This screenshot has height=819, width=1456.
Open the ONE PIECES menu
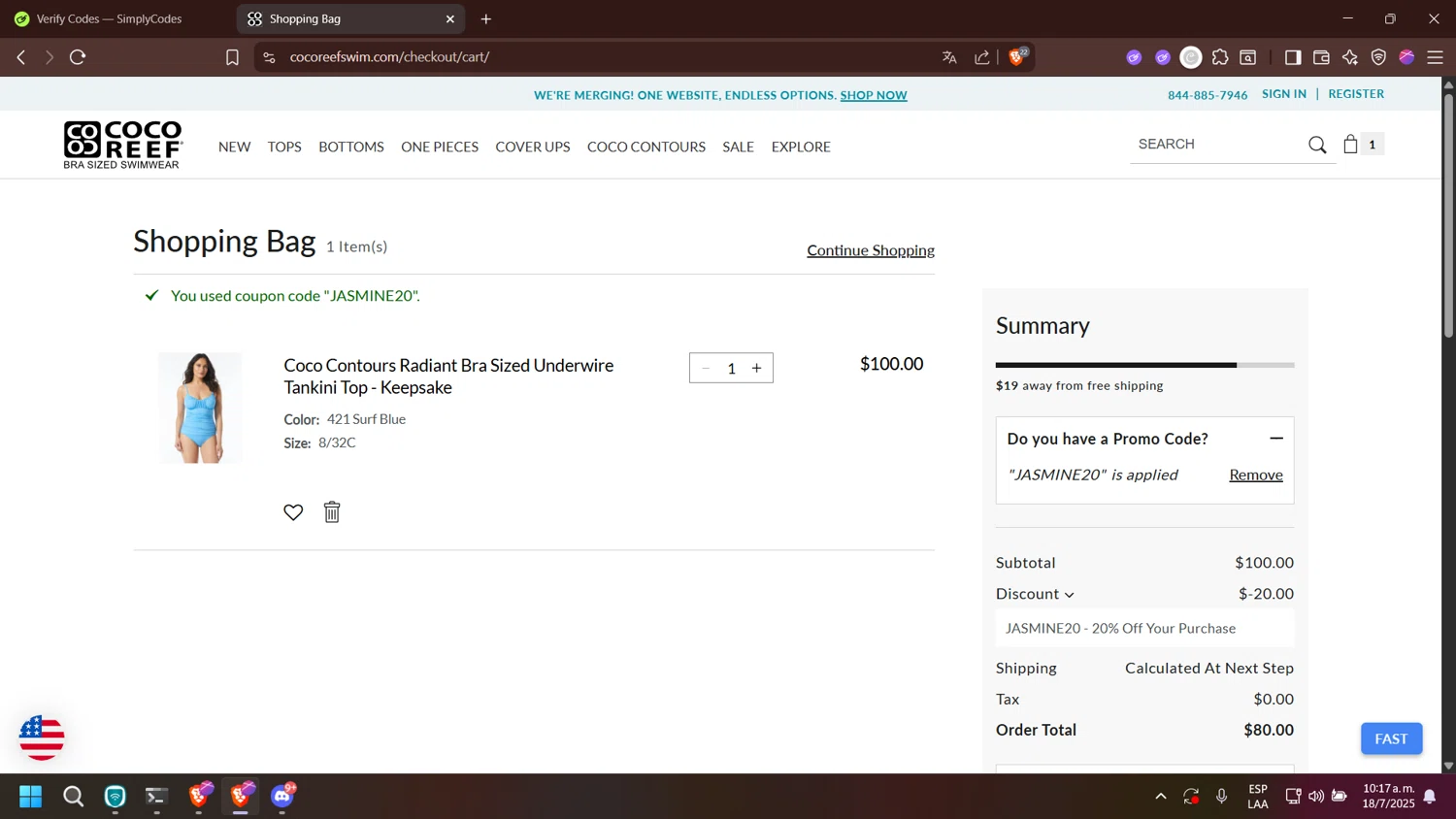(x=440, y=147)
